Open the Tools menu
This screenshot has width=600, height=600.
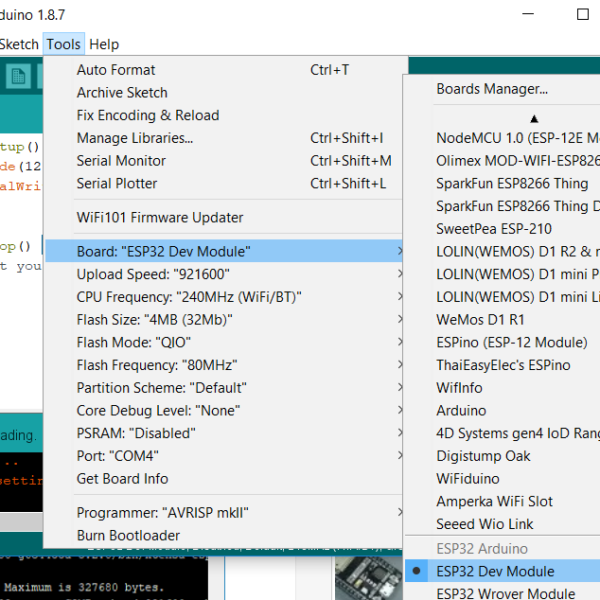[64, 44]
